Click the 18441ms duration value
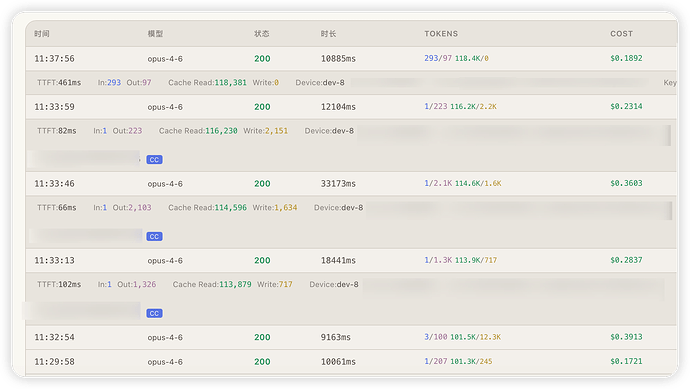This screenshot has width=690, height=389. click(x=338, y=261)
